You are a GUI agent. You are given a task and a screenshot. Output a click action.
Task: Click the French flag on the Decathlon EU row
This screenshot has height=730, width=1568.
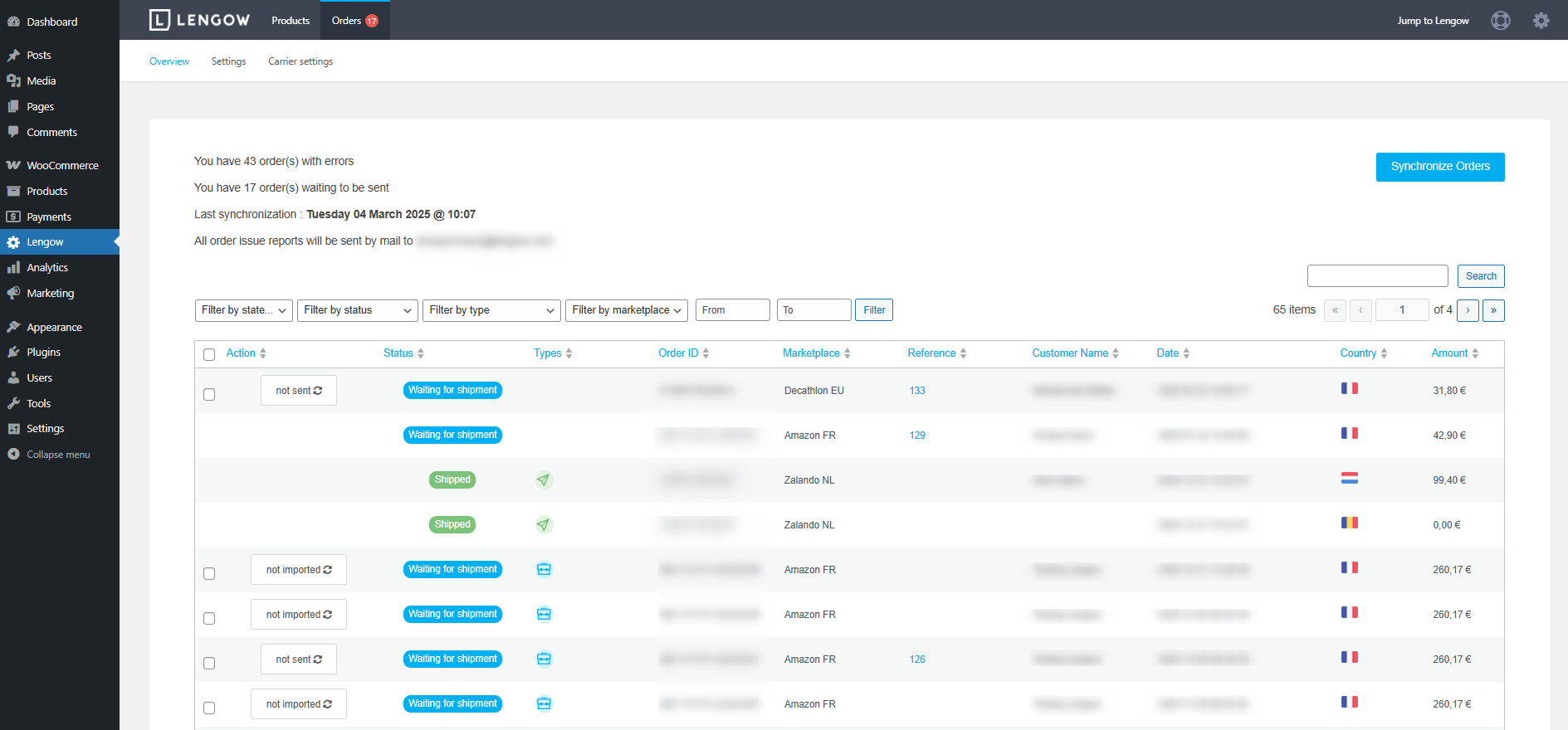click(x=1349, y=388)
